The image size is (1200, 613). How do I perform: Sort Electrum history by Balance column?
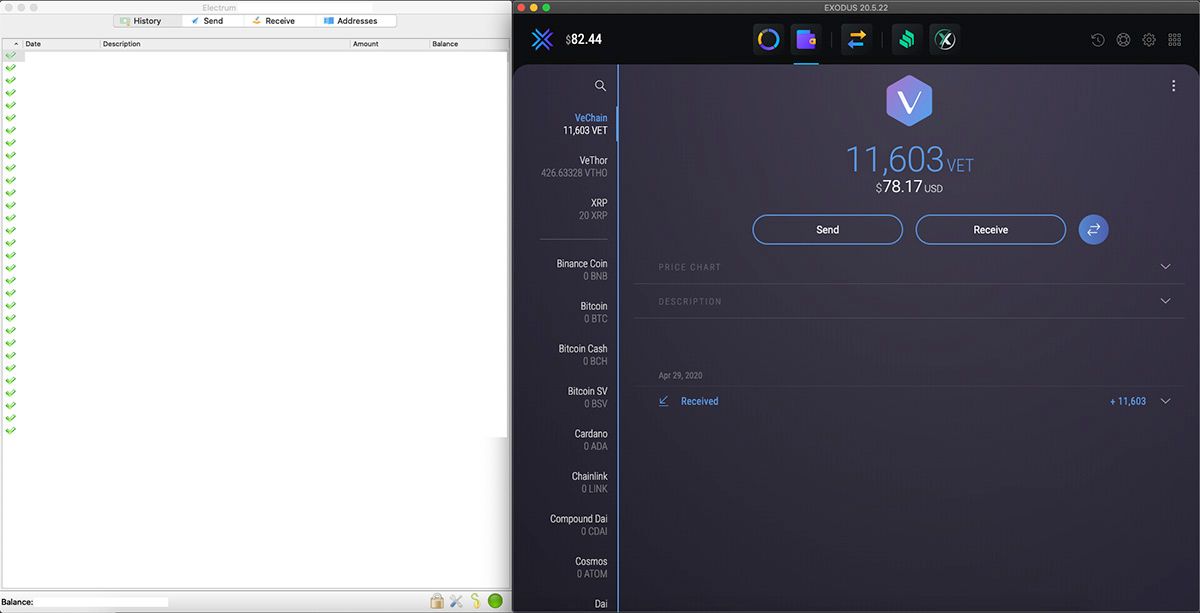click(469, 44)
